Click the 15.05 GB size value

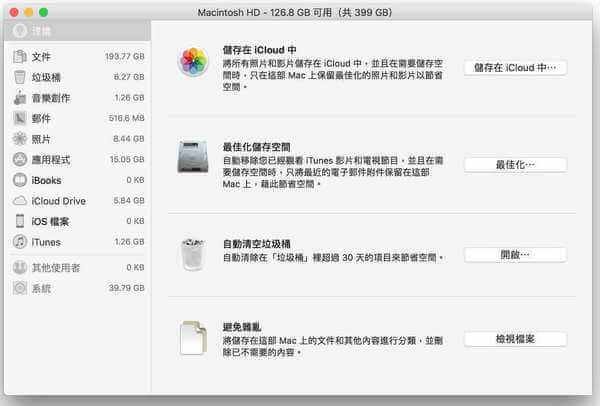point(127,160)
